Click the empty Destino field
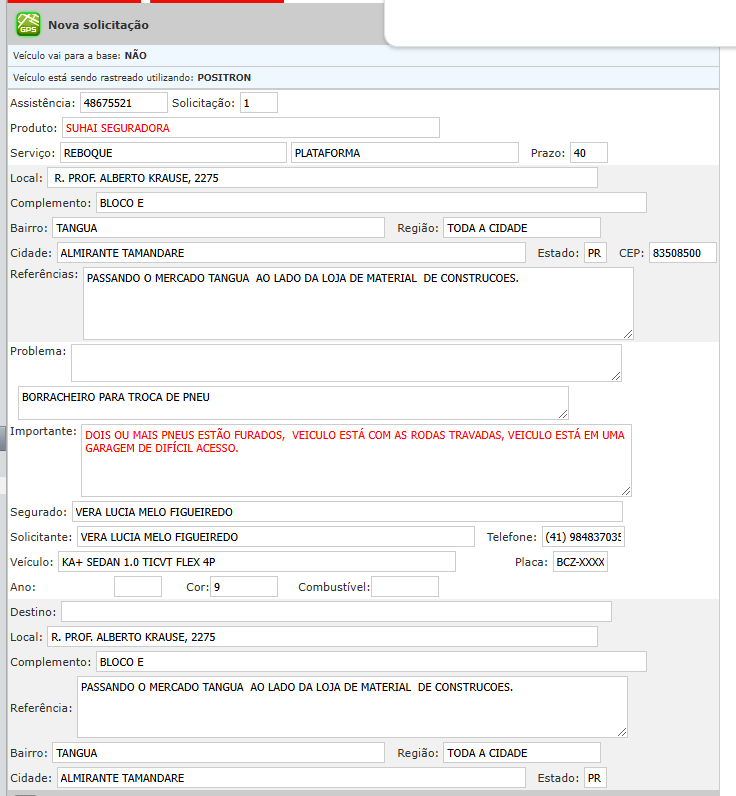 [x=335, y=611]
